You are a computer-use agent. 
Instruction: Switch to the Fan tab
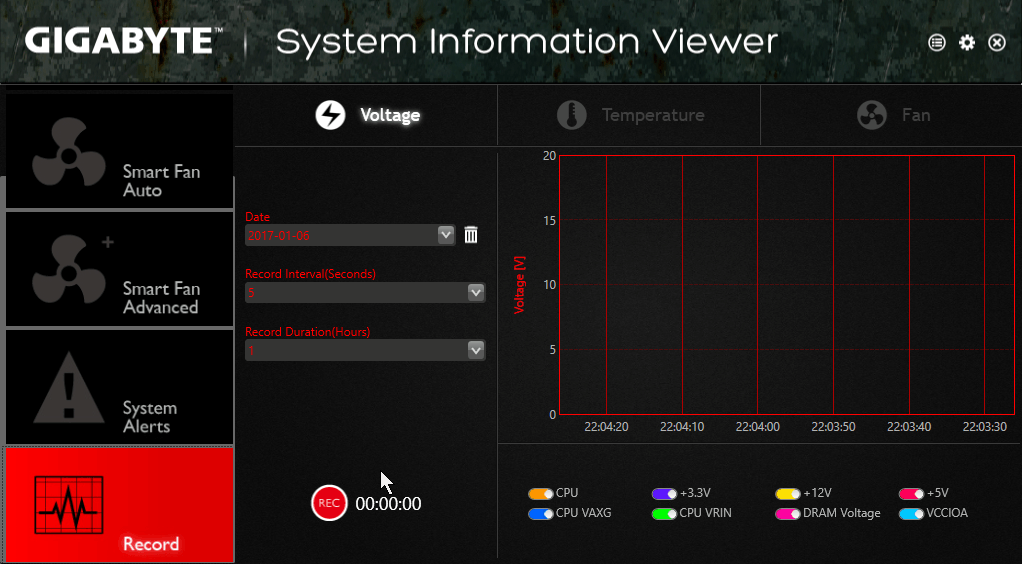[x=891, y=115]
